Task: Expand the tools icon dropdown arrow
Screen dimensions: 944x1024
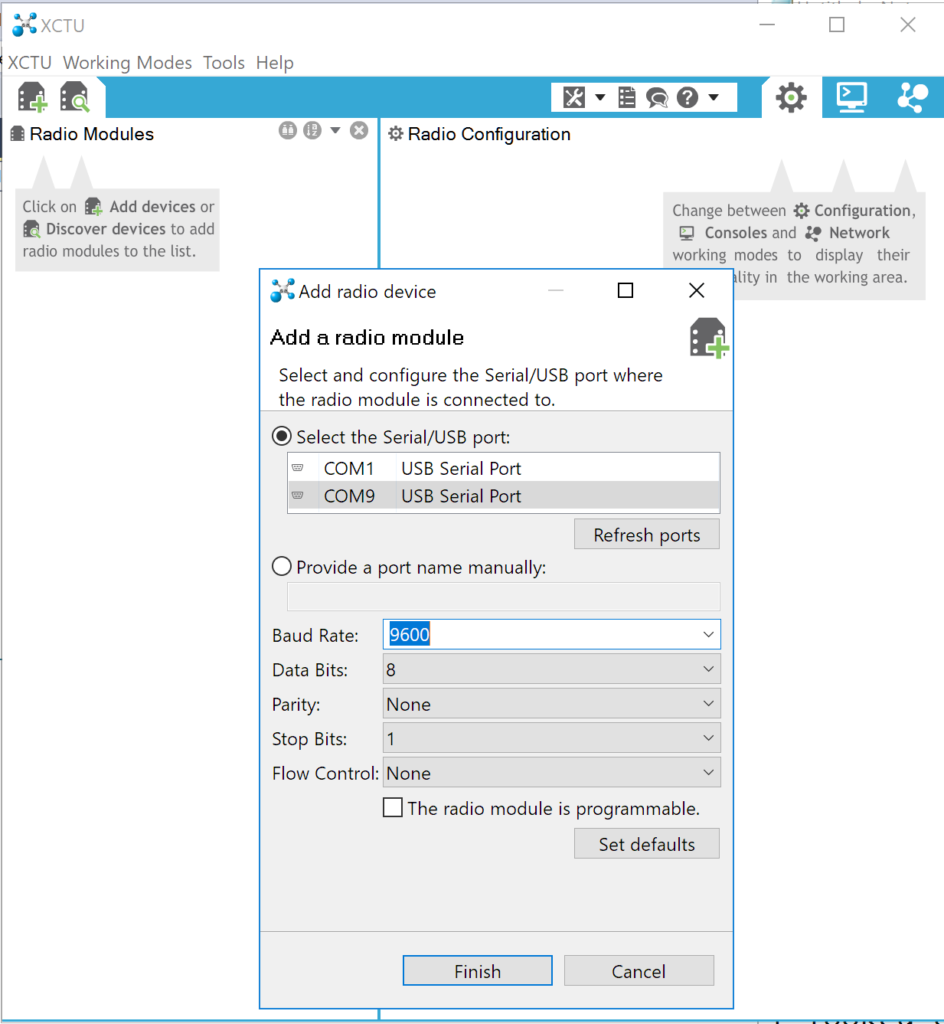Action: (x=600, y=98)
